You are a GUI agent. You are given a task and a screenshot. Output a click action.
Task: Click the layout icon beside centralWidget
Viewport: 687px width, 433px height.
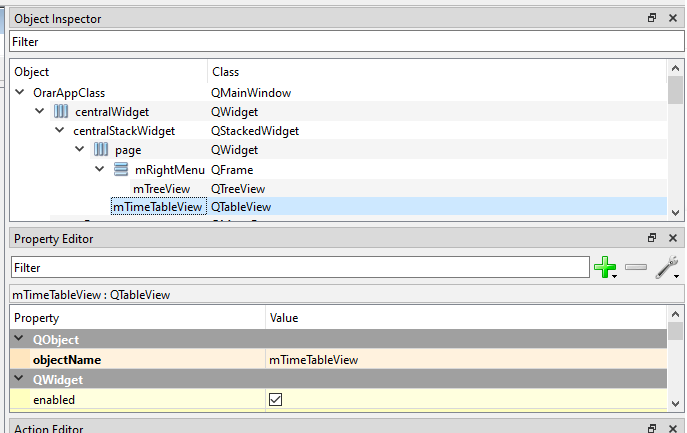click(61, 112)
